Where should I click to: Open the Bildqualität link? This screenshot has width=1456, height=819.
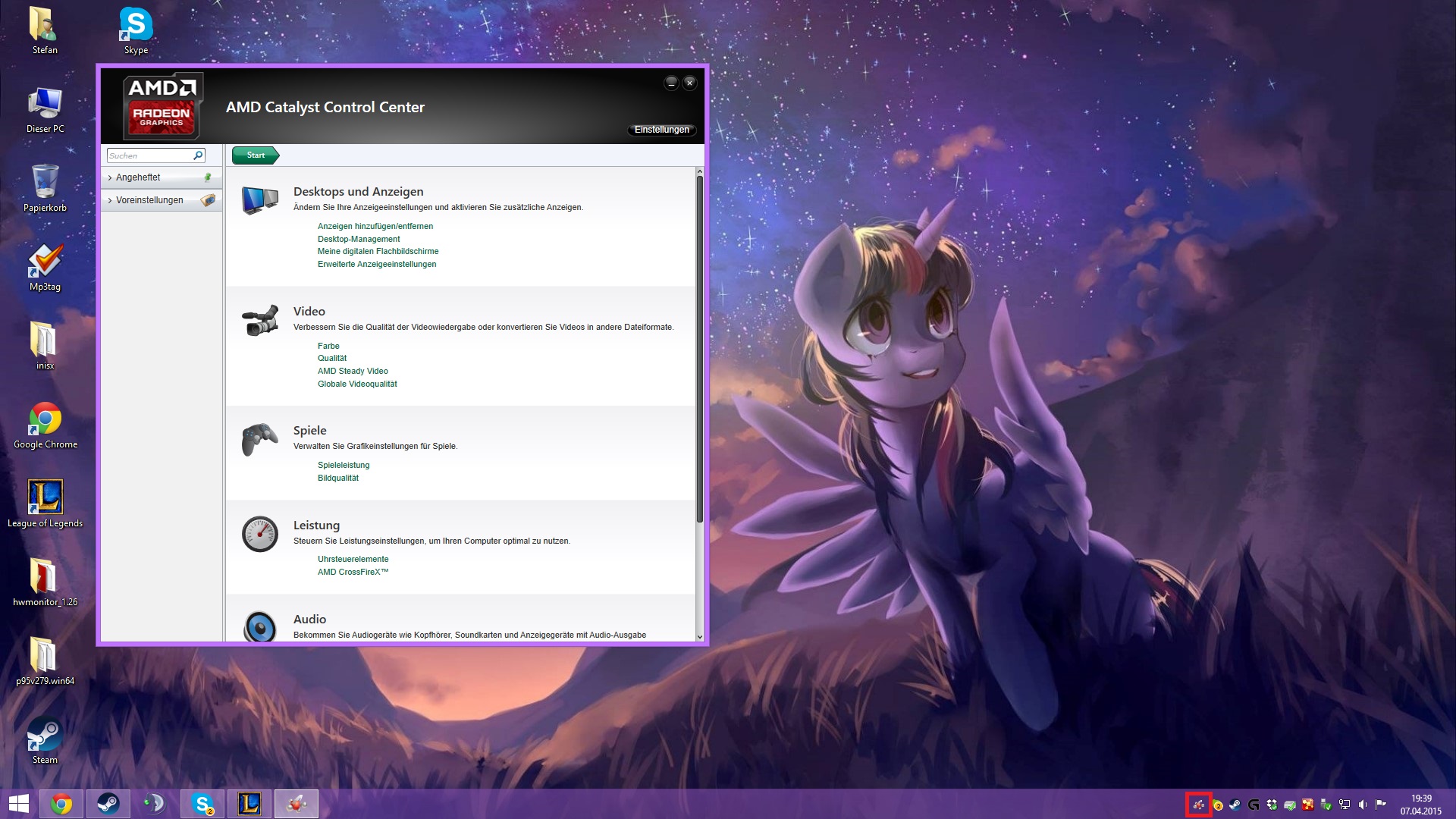coord(338,478)
